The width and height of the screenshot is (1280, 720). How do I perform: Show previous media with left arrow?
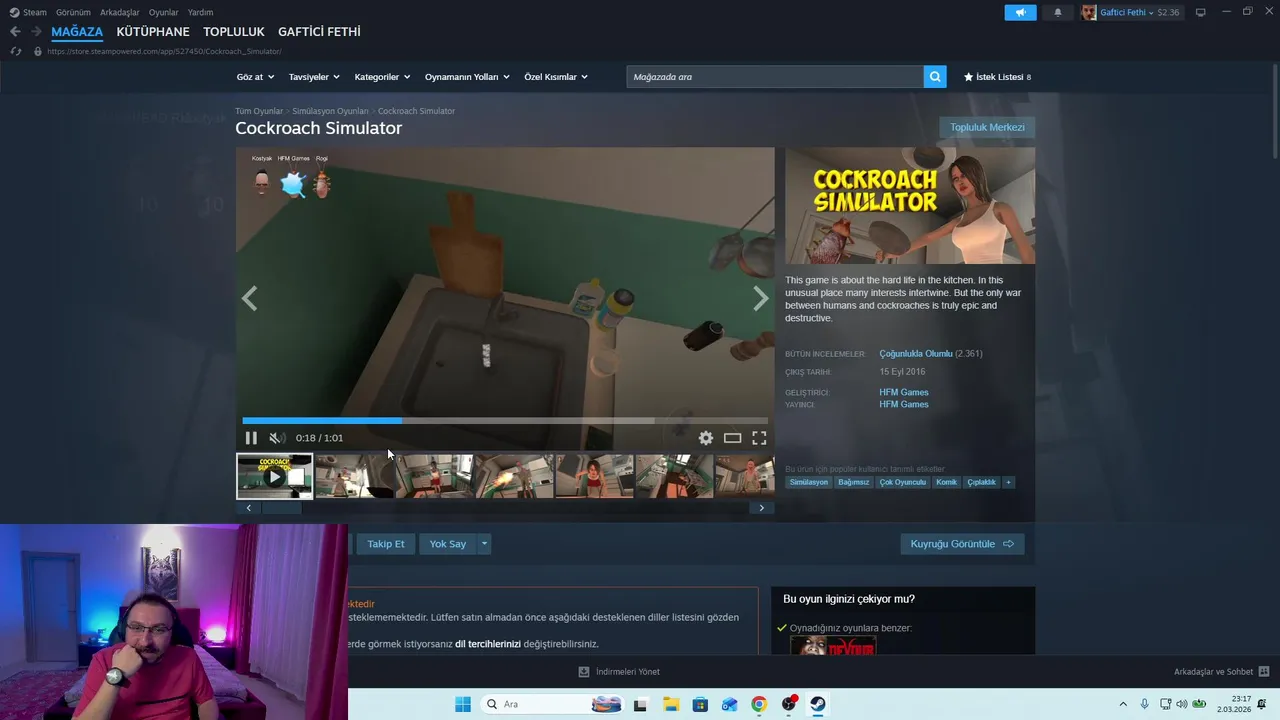click(x=249, y=298)
